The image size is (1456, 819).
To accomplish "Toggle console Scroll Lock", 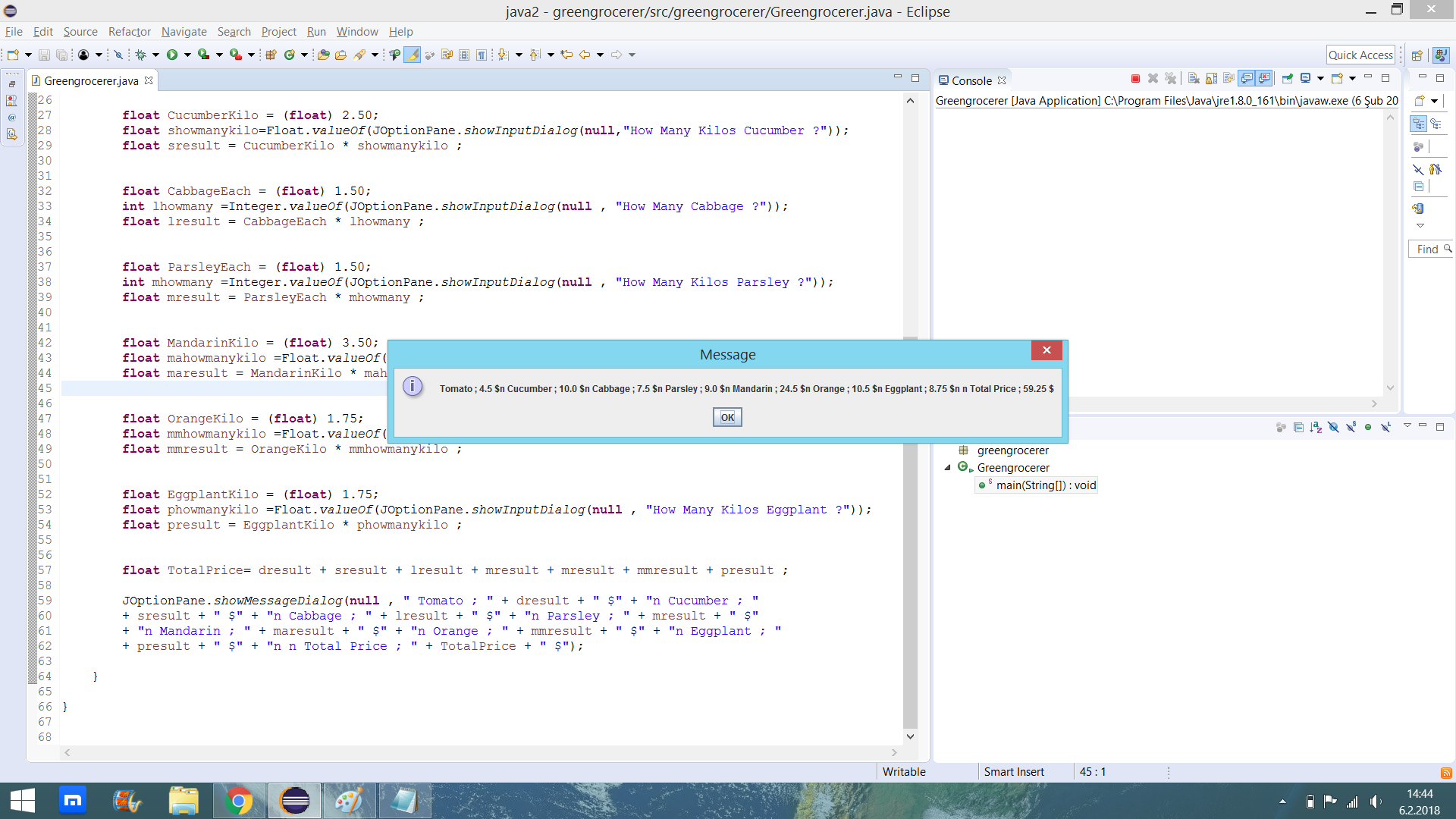I will pos(1211,79).
